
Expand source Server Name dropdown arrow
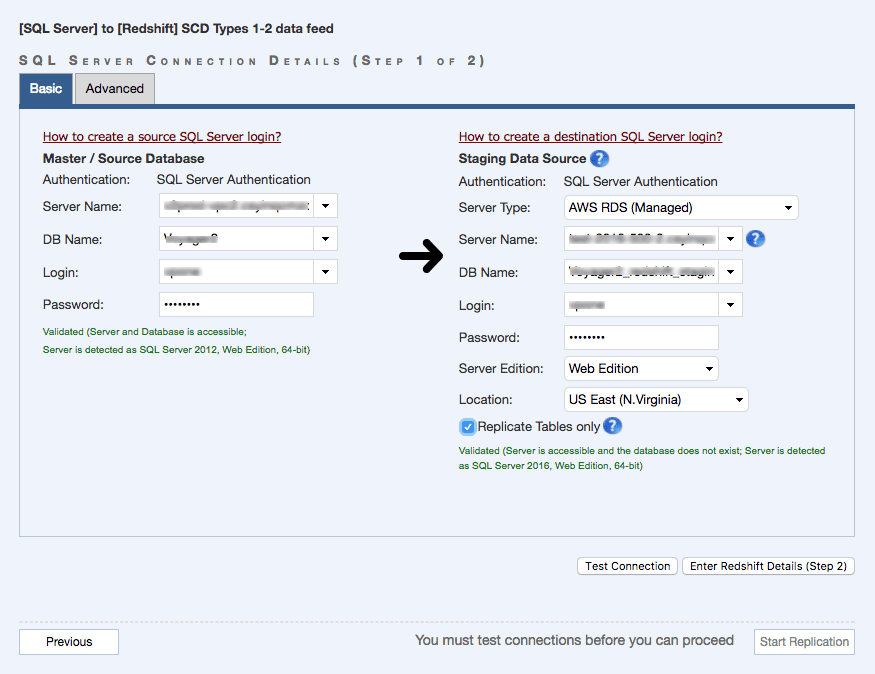(325, 207)
